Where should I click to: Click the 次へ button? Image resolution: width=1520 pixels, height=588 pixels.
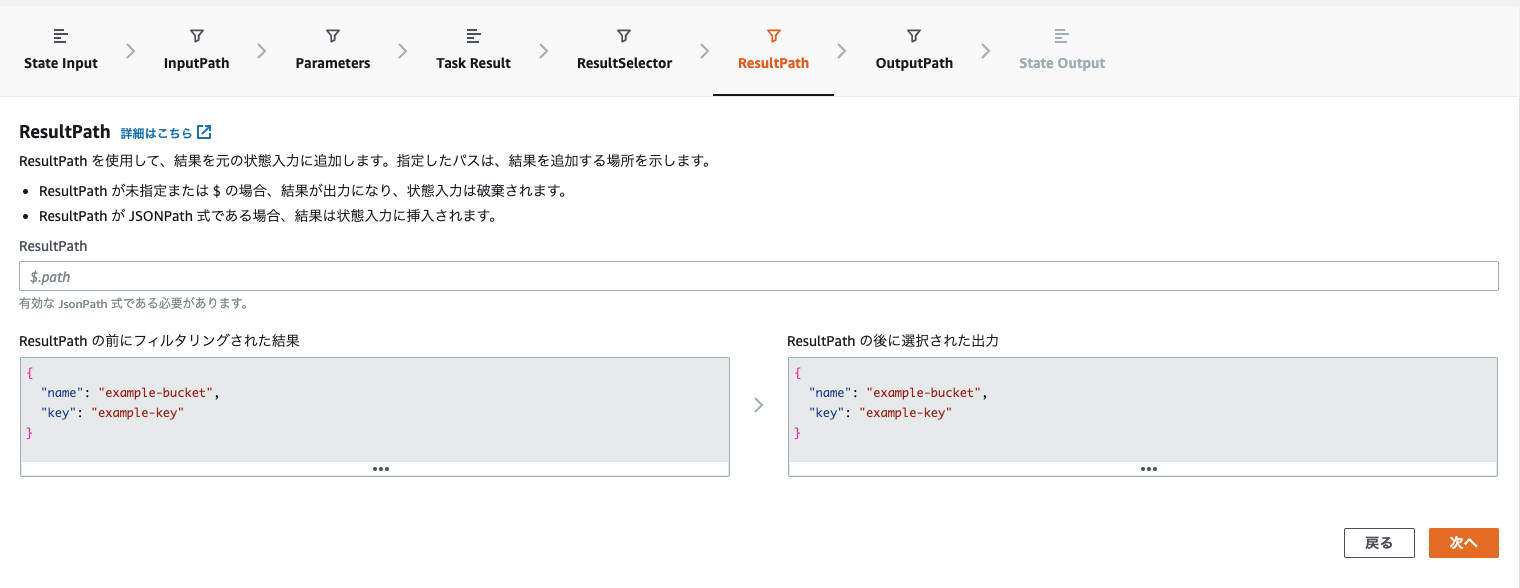[1463, 543]
